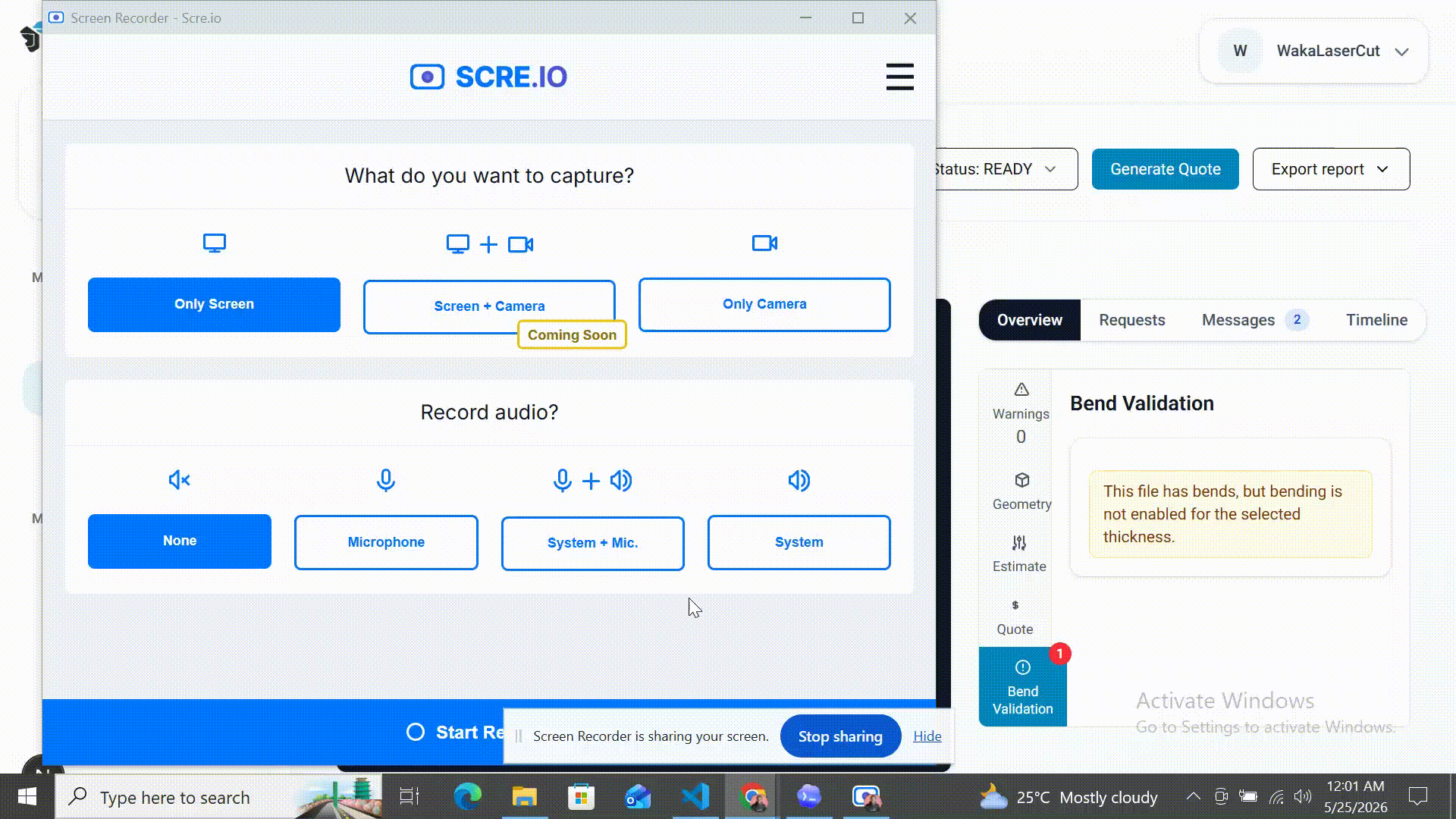The height and width of the screenshot is (819, 1456).
Task: Open the Estimate side panel item
Action: 1019,554
